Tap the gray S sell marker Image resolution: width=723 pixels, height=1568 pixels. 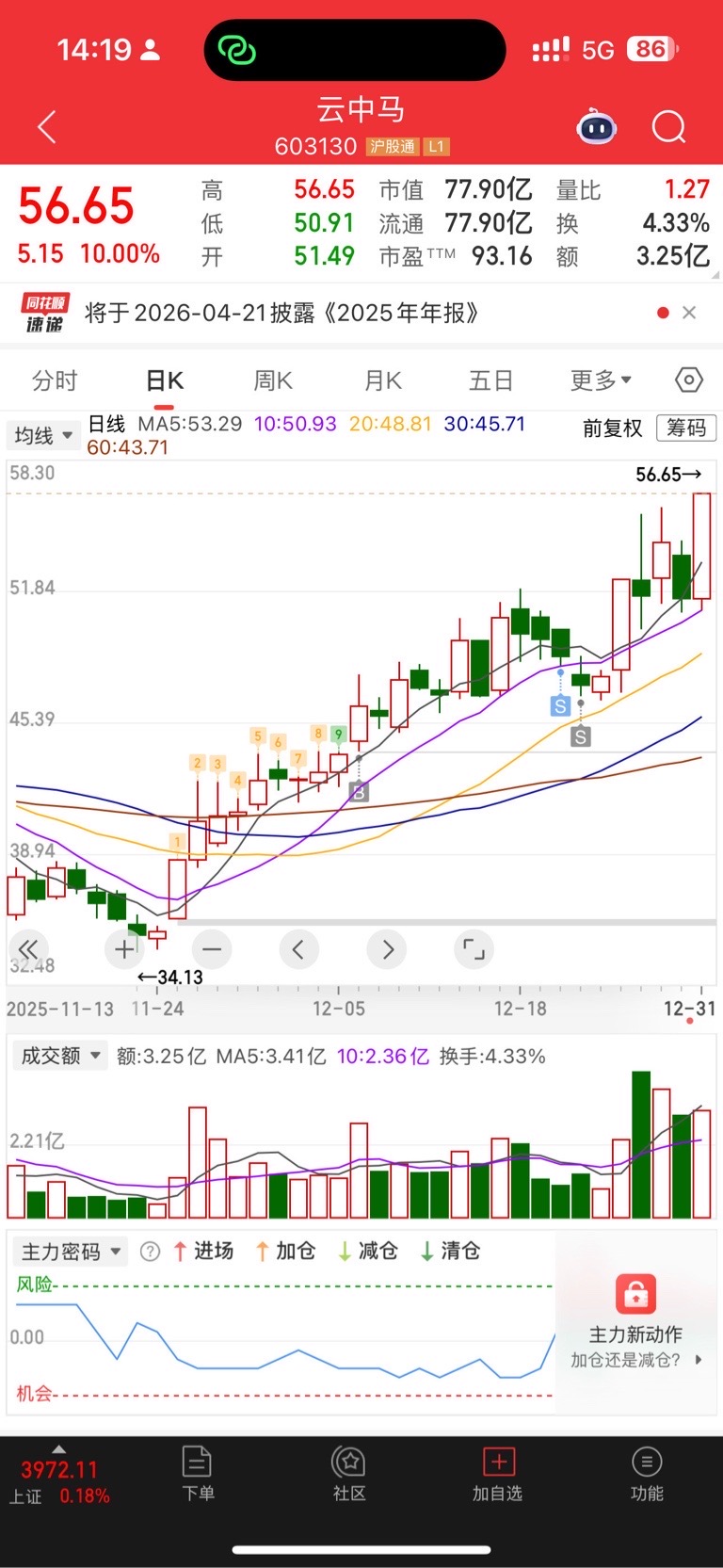coord(581,736)
